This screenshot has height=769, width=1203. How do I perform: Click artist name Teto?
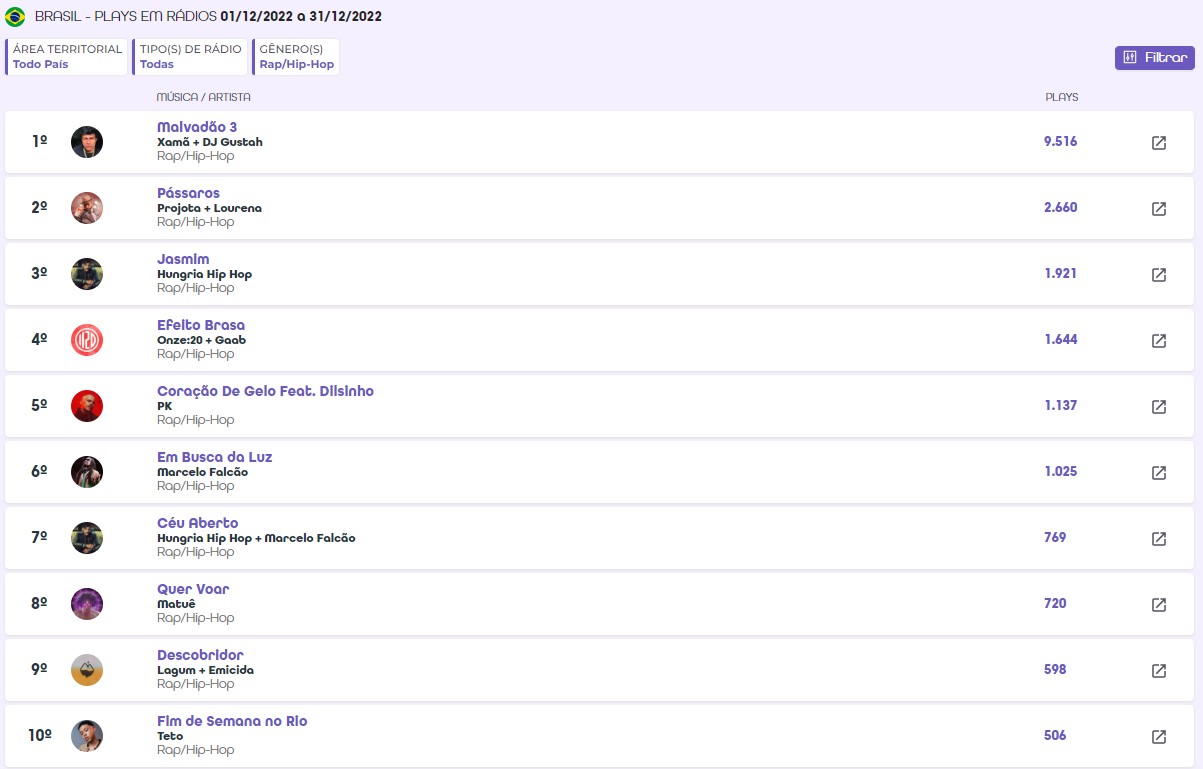(x=170, y=736)
